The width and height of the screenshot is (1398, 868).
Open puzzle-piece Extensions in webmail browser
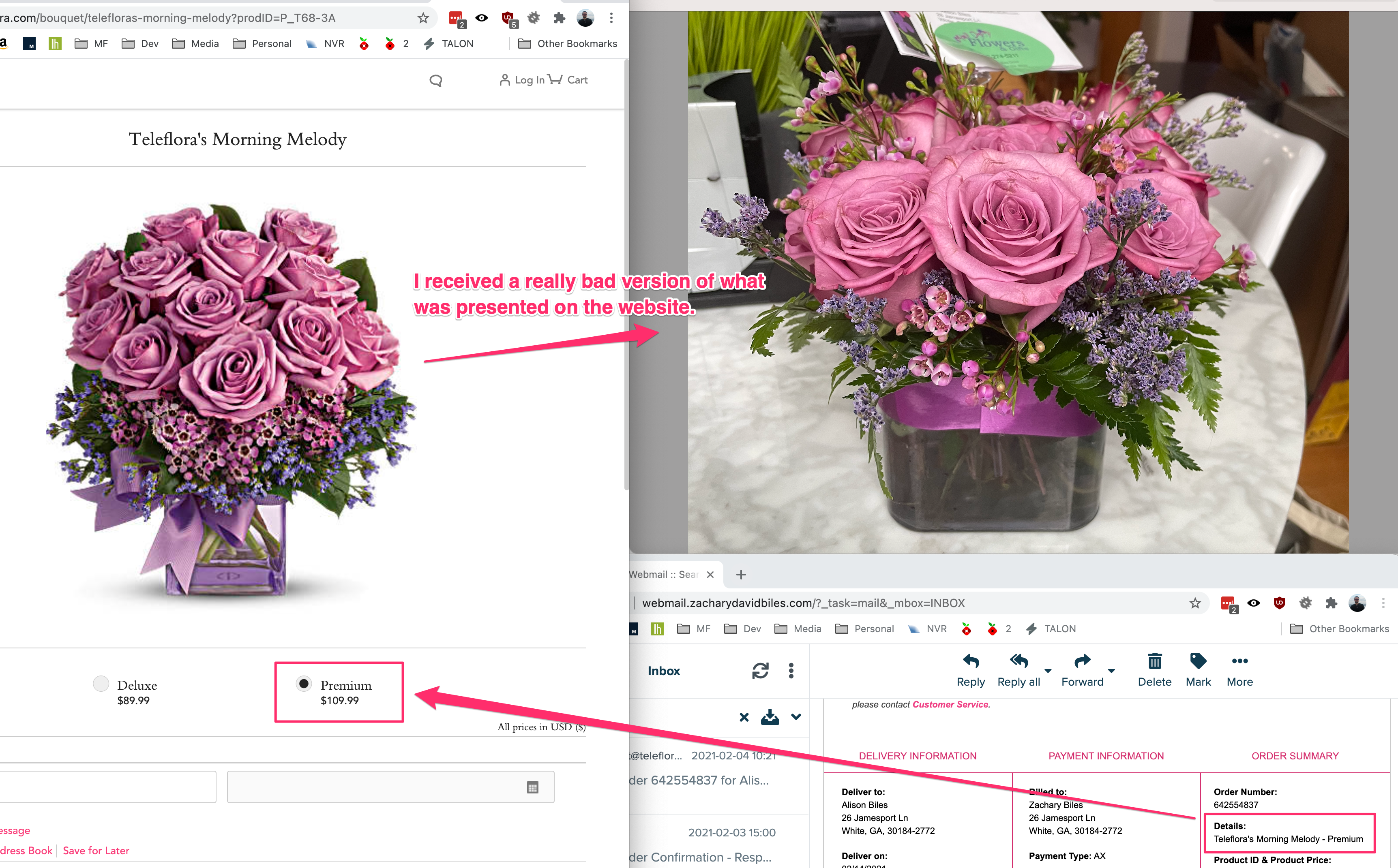(x=1332, y=603)
